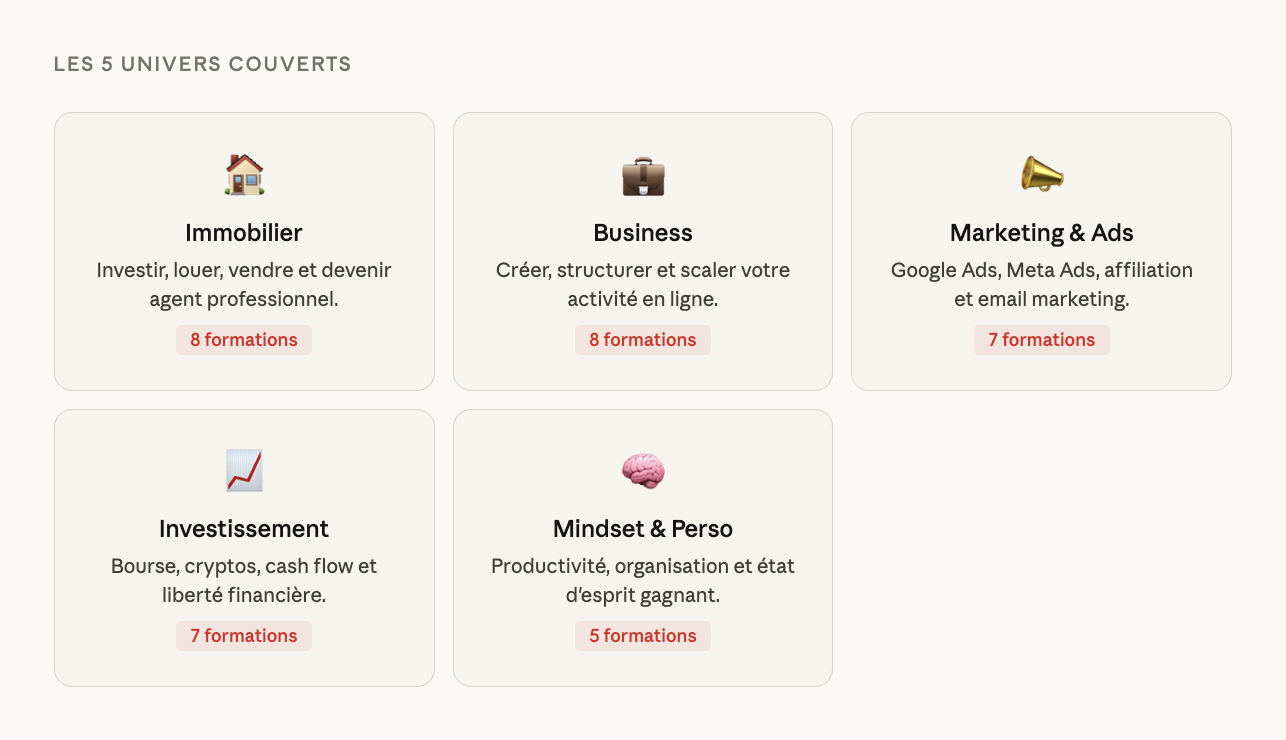Click the "5 formations" badge

pos(643,636)
